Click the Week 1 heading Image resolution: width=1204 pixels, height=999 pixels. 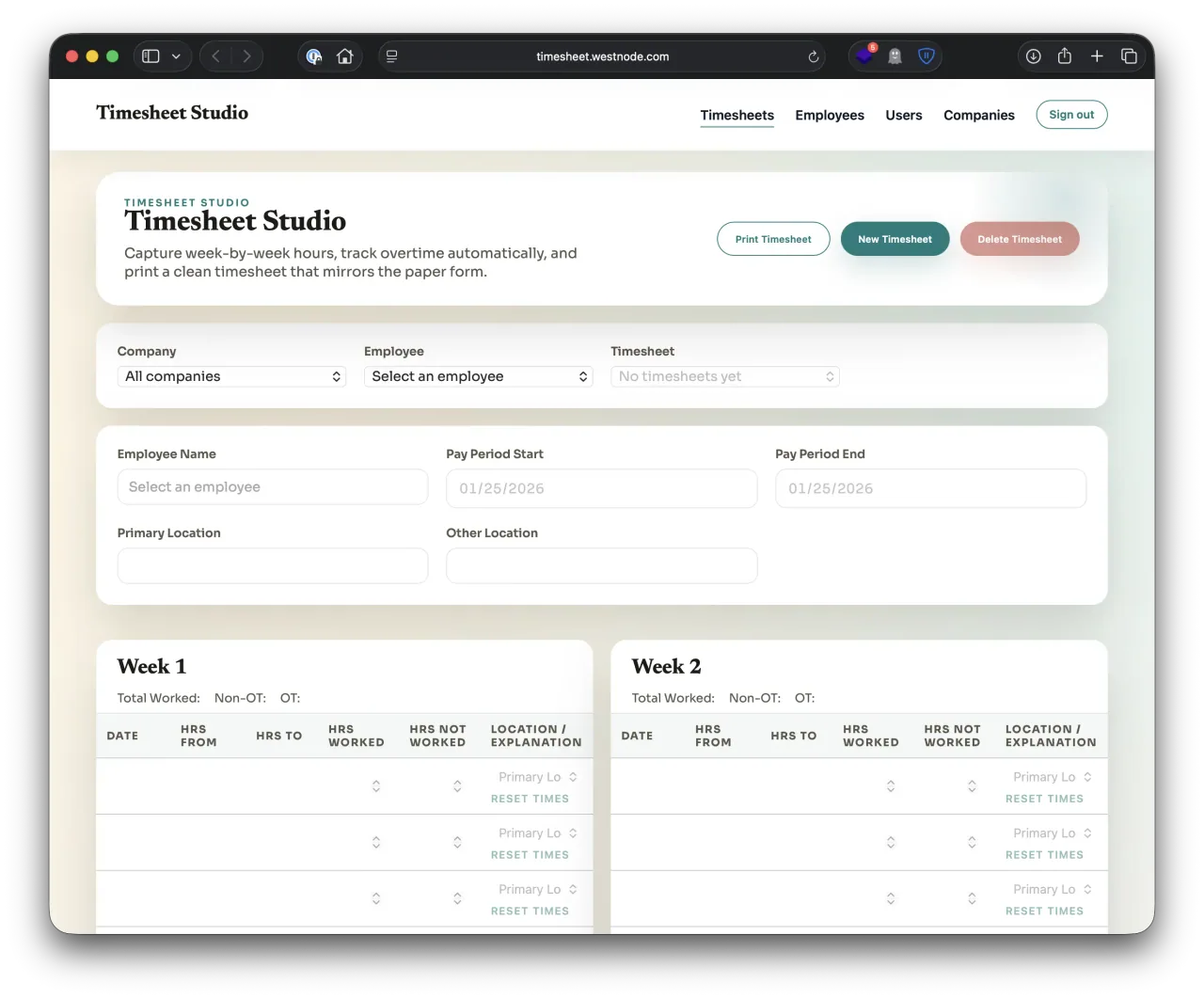click(151, 666)
